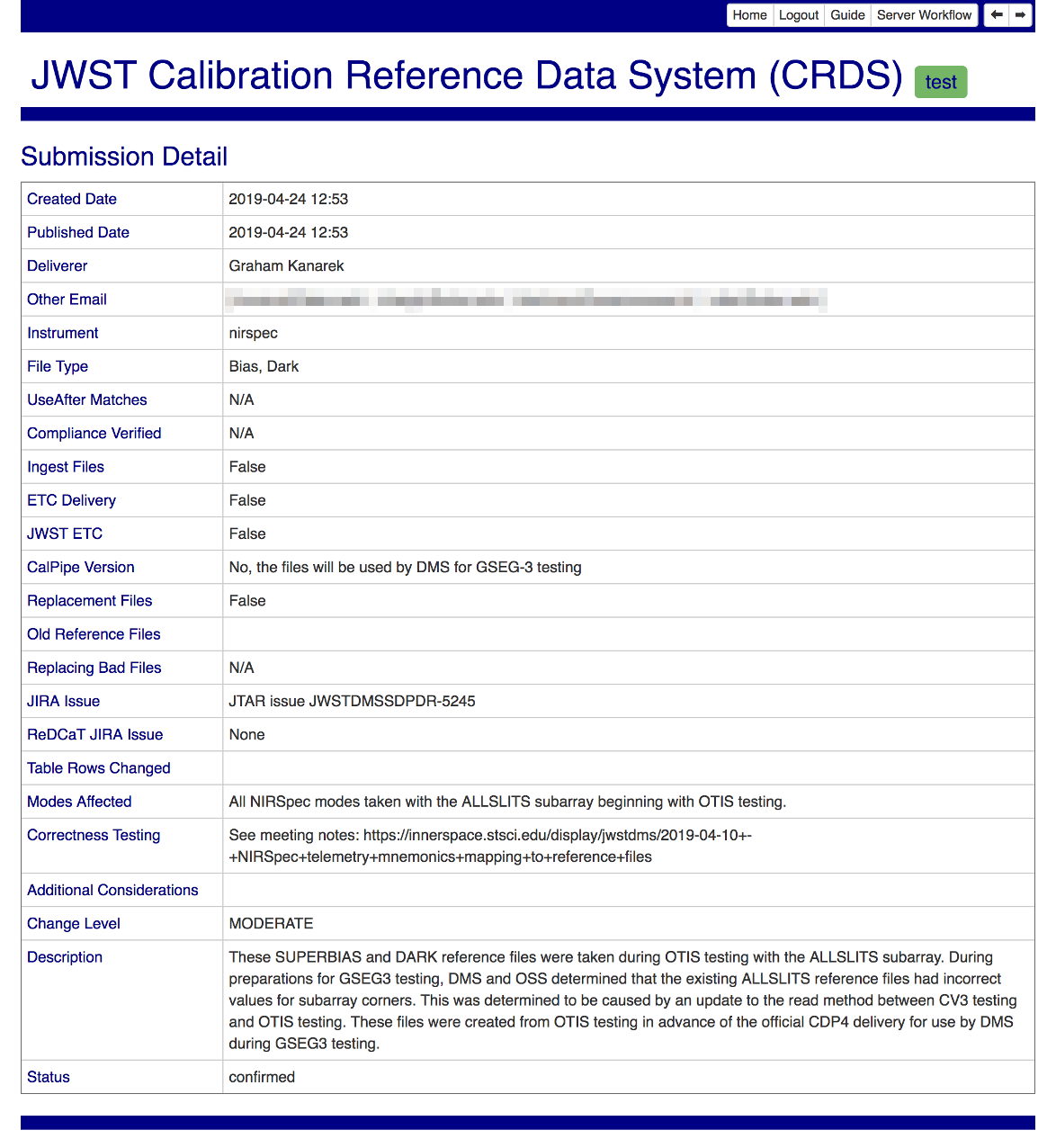Click the UseAfter Matches label

tap(87, 399)
